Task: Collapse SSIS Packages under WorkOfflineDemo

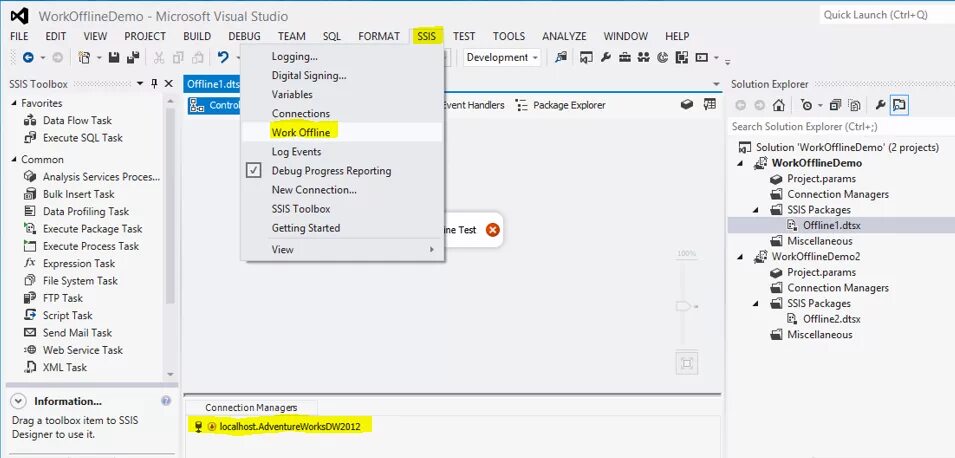Action: click(756, 210)
